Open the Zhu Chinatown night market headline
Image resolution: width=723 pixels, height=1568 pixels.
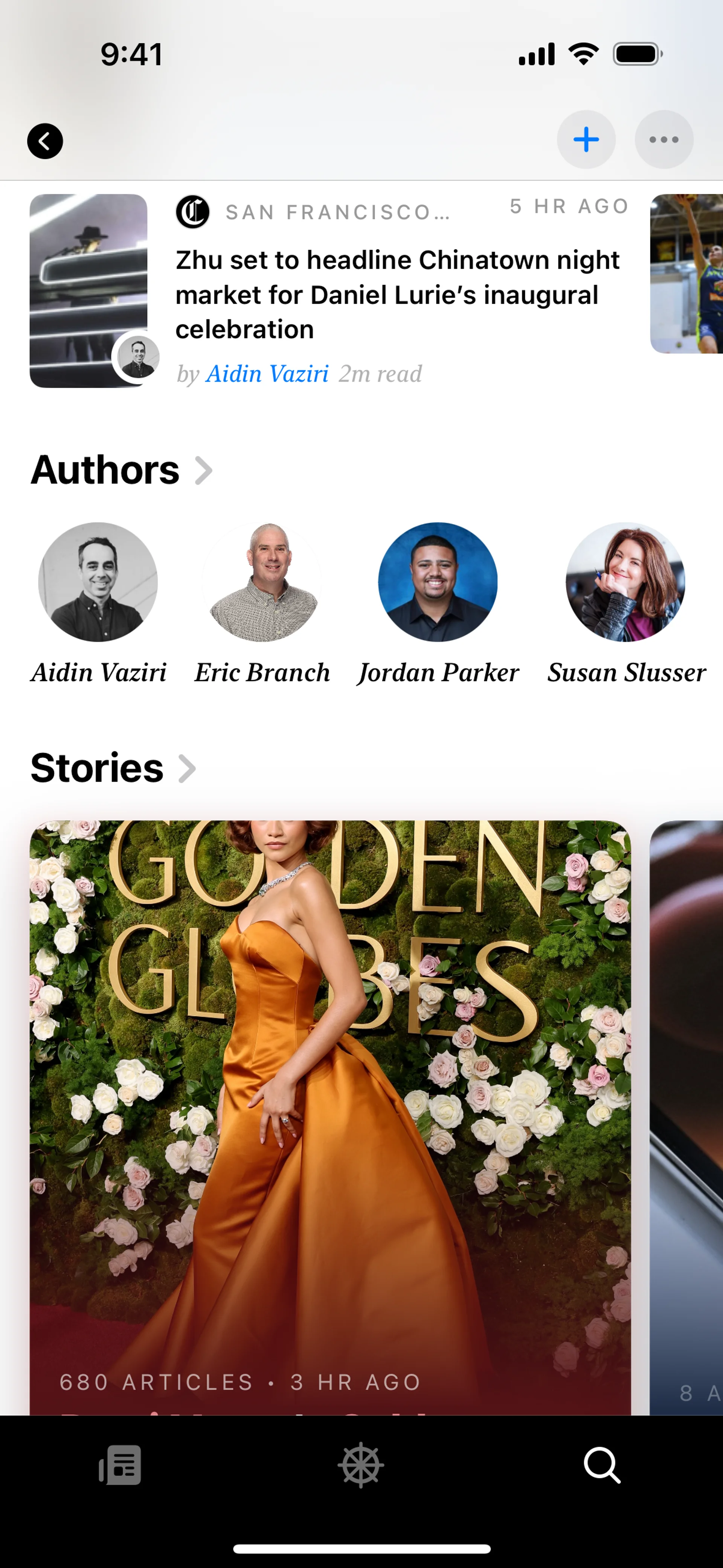pyautogui.click(x=397, y=295)
